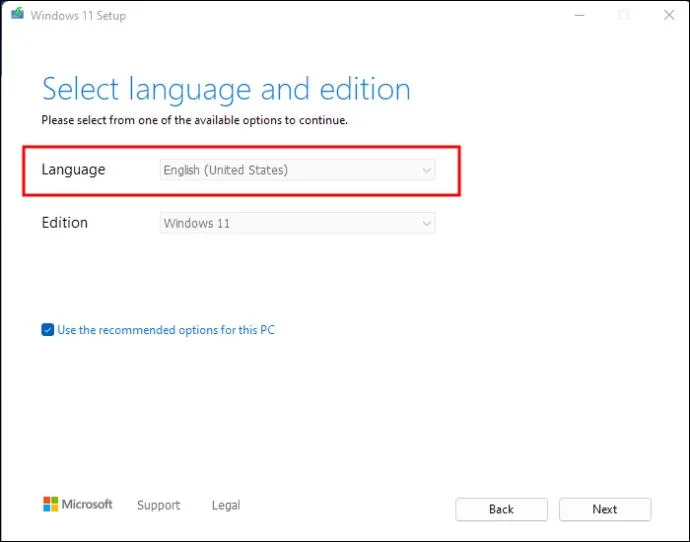Click the Back button
Image resolution: width=690 pixels, height=542 pixels.
[x=501, y=509]
